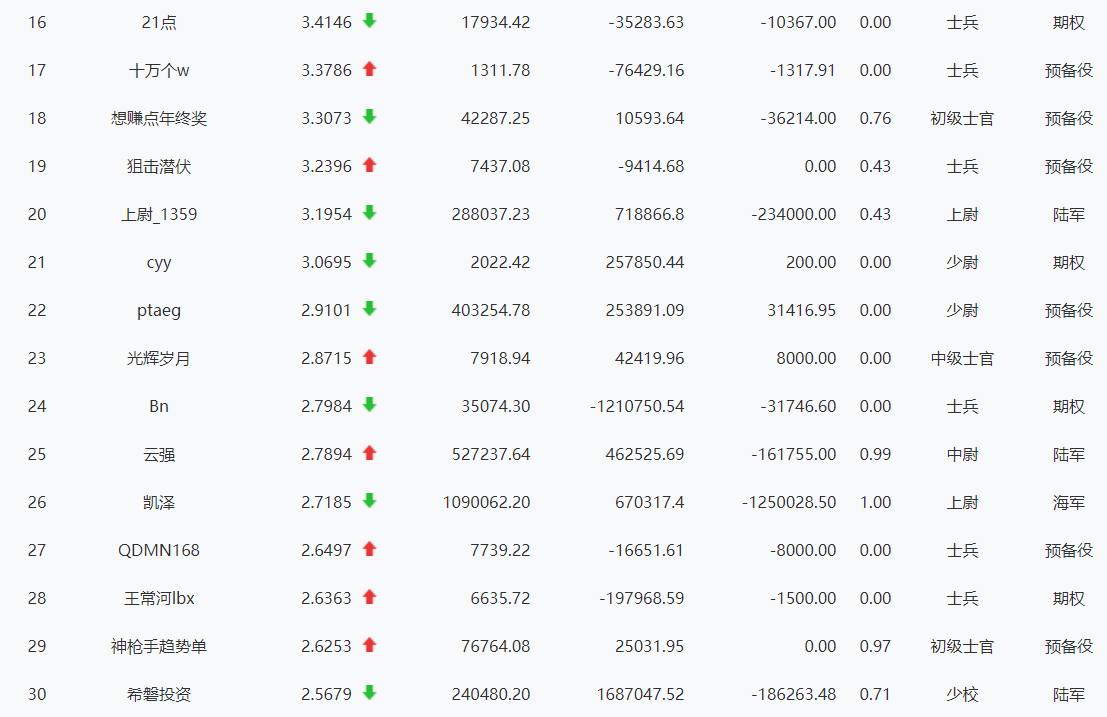The height and width of the screenshot is (717, 1107).
Task: Open 神枪手趋势单 trader name link
Action: pyautogui.click(x=159, y=646)
